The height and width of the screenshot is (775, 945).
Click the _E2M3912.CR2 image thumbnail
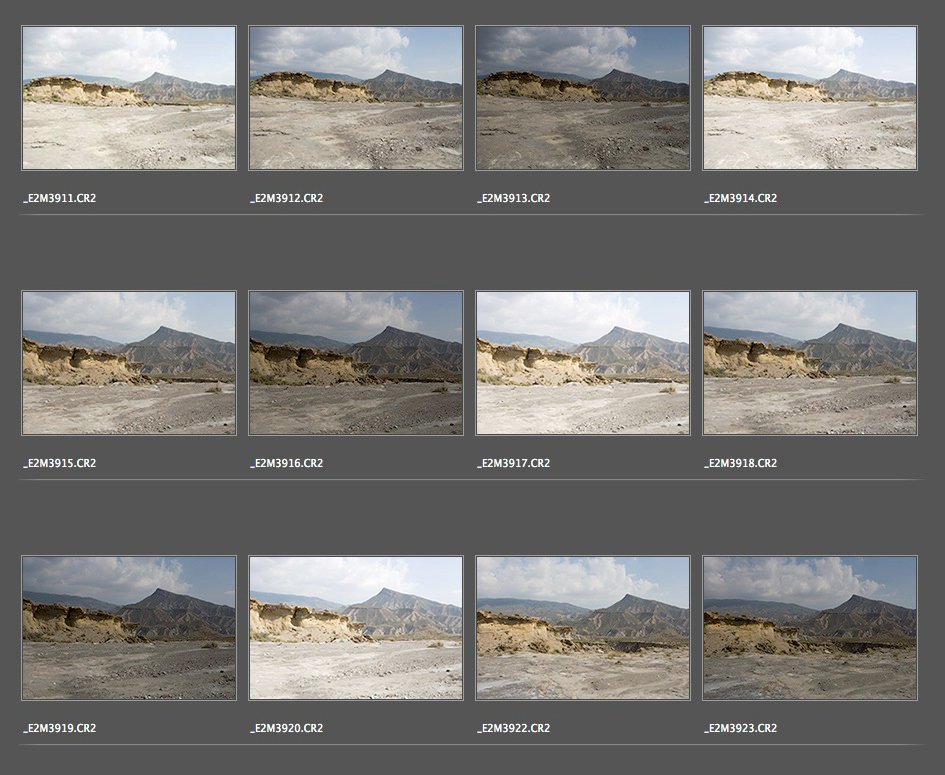356,98
